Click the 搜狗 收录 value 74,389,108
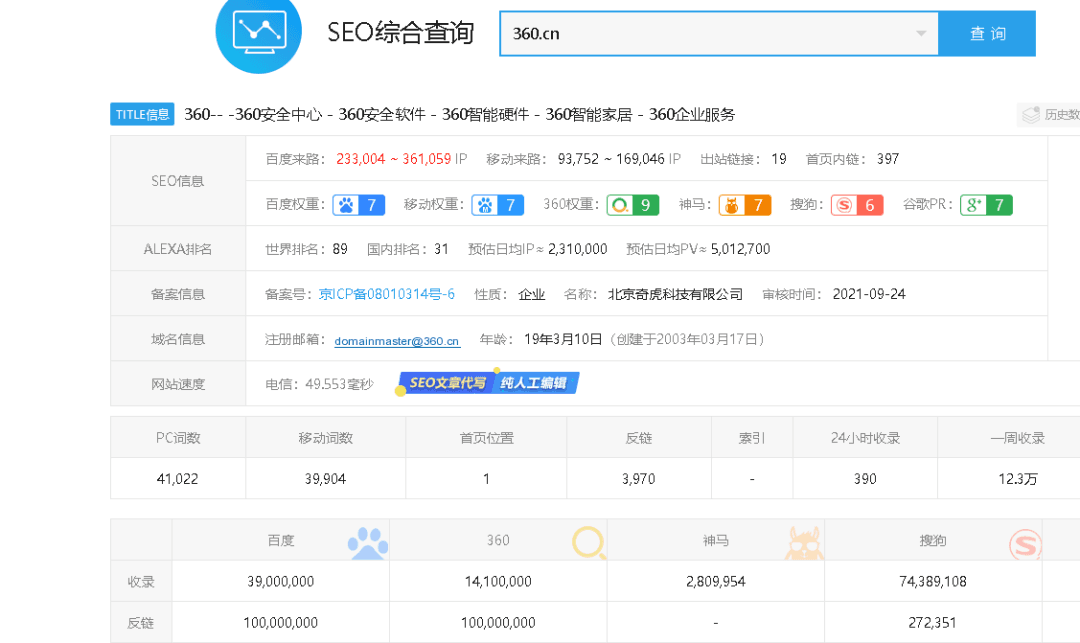 click(933, 582)
